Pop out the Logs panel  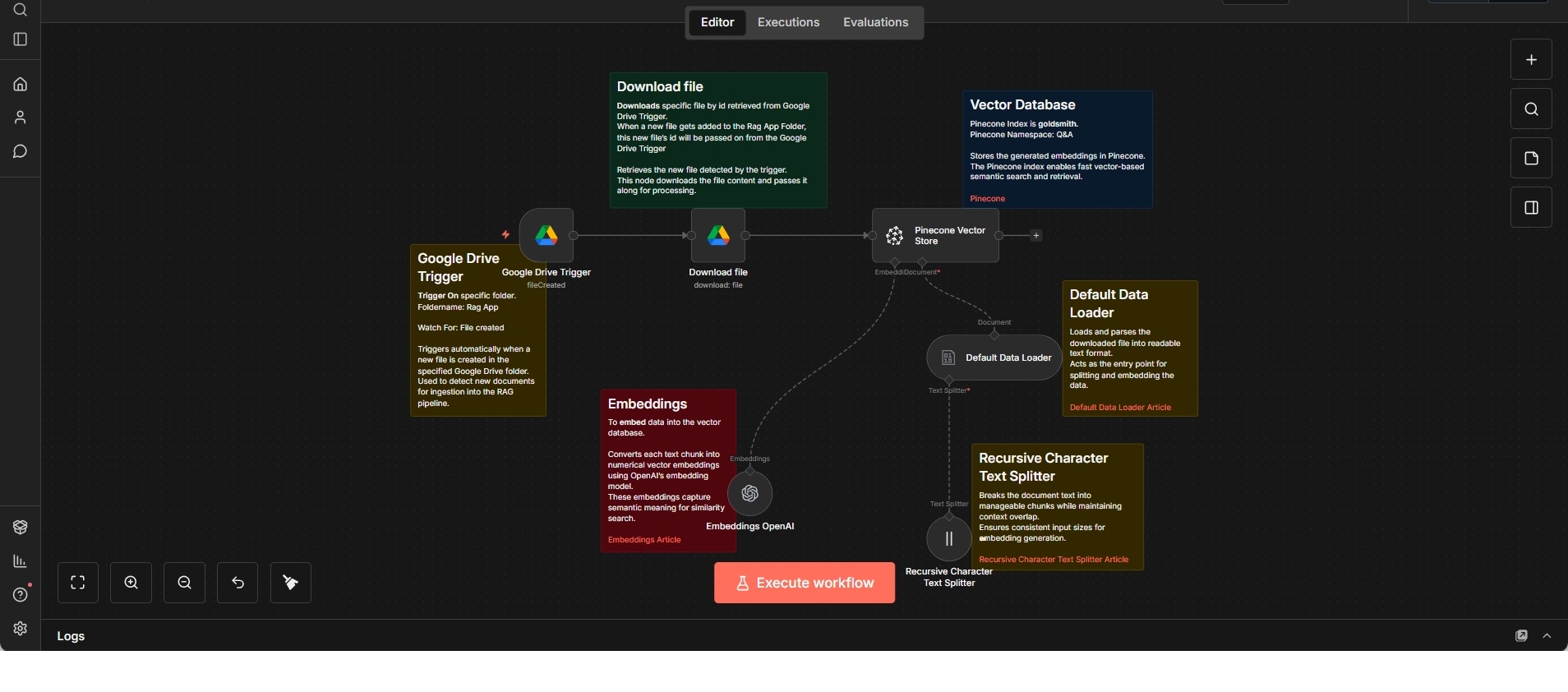1521,636
